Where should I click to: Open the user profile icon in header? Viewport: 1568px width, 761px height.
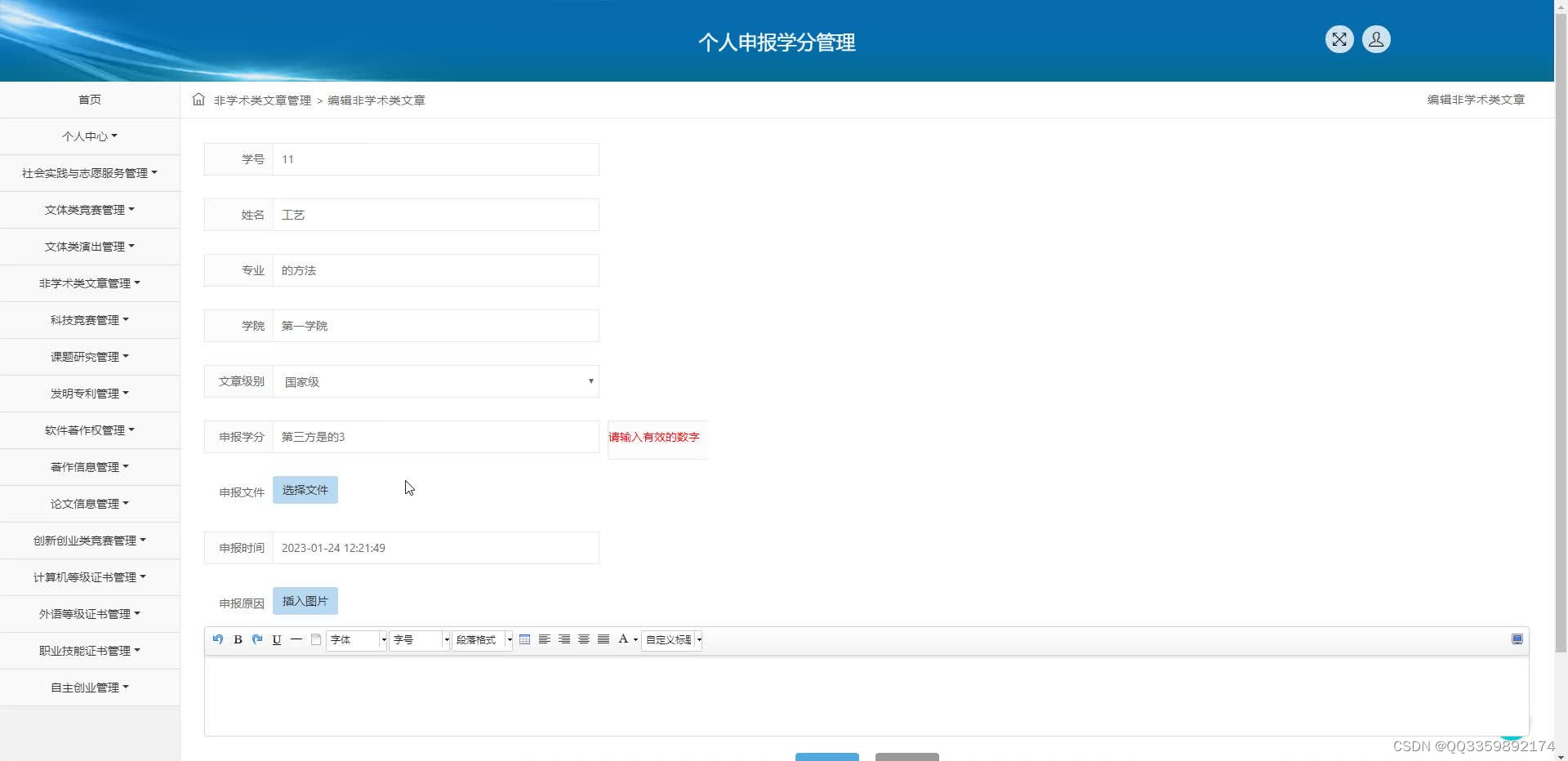pos(1376,39)
